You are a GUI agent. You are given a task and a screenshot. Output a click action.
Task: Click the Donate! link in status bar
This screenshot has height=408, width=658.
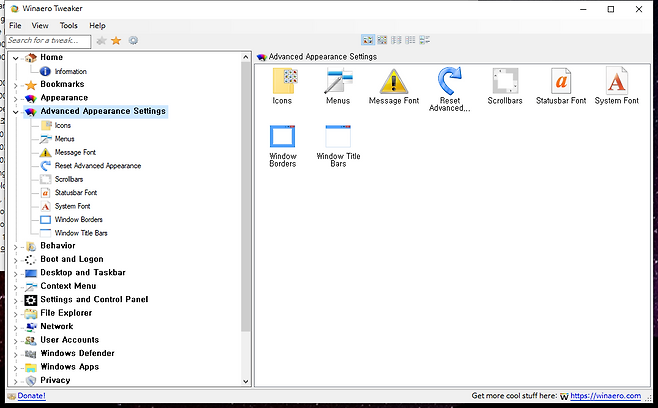click(31, 396)
